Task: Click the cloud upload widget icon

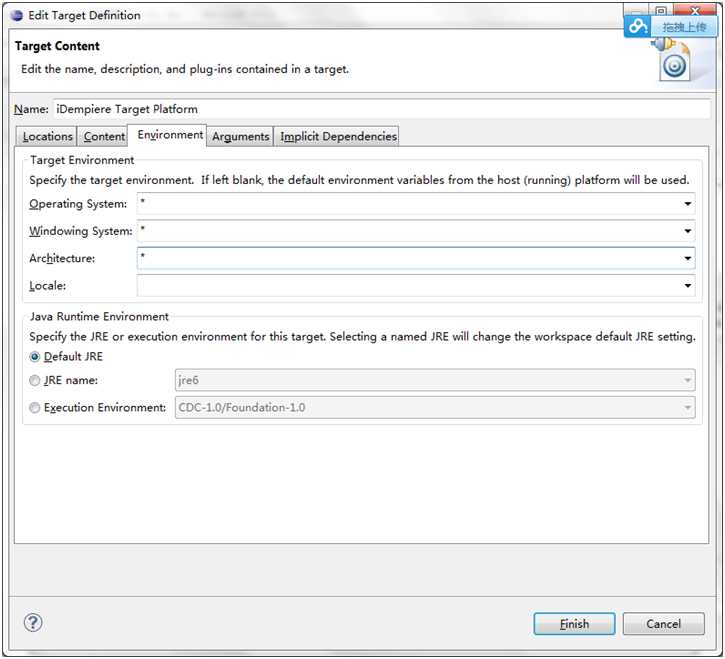Action: [x=638, y=26]
